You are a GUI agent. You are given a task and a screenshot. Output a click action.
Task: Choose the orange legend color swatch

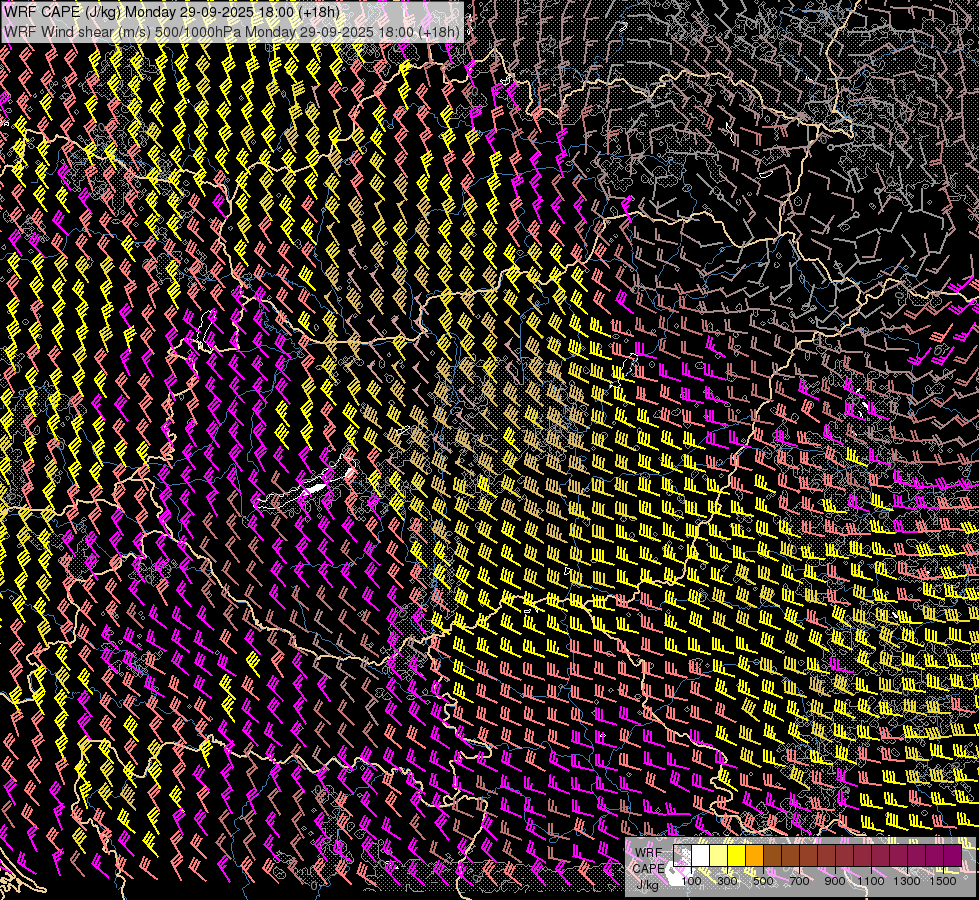click(x=755, y=856)
